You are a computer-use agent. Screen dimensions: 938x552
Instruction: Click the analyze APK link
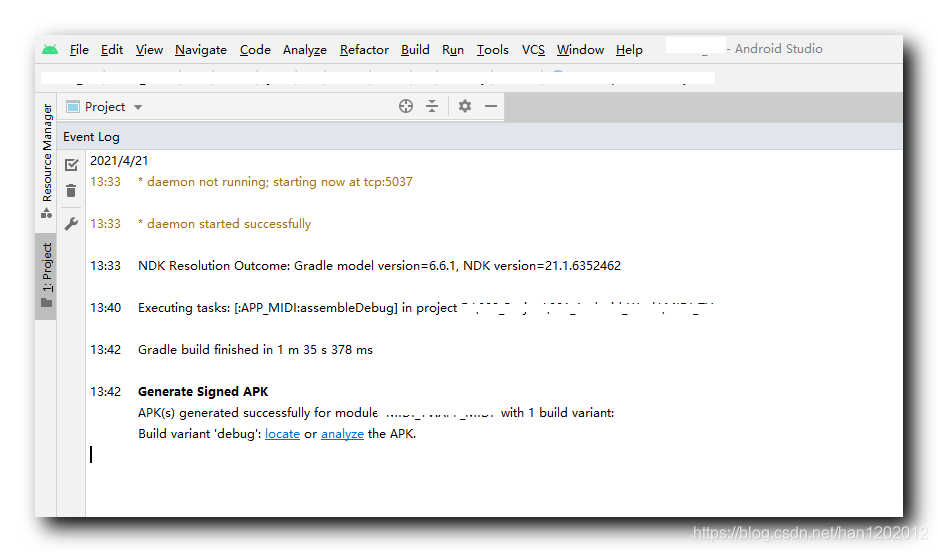(342, 434)
